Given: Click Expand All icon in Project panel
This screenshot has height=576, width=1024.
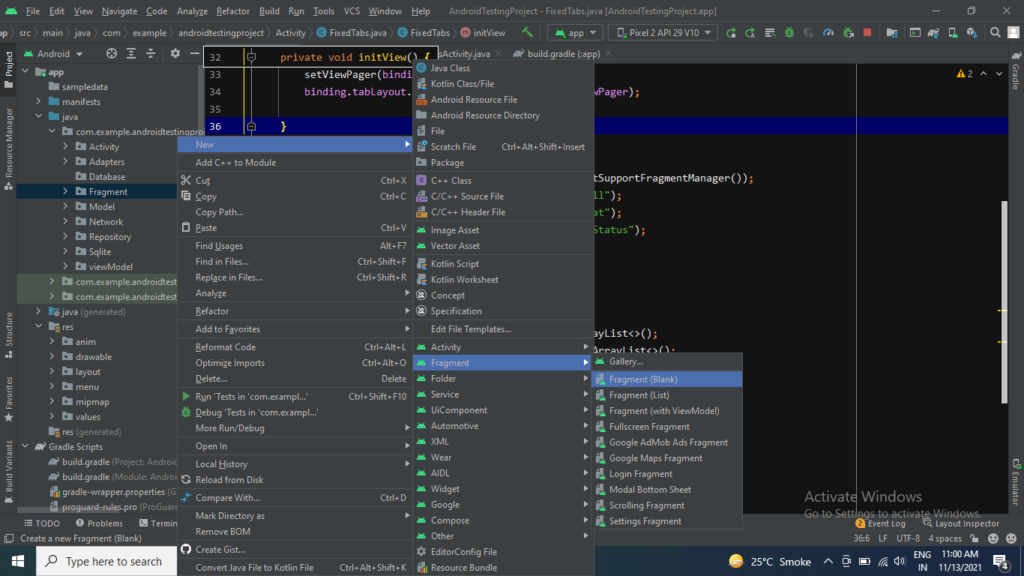Looking at the screenshot, I should click(131, 54).
